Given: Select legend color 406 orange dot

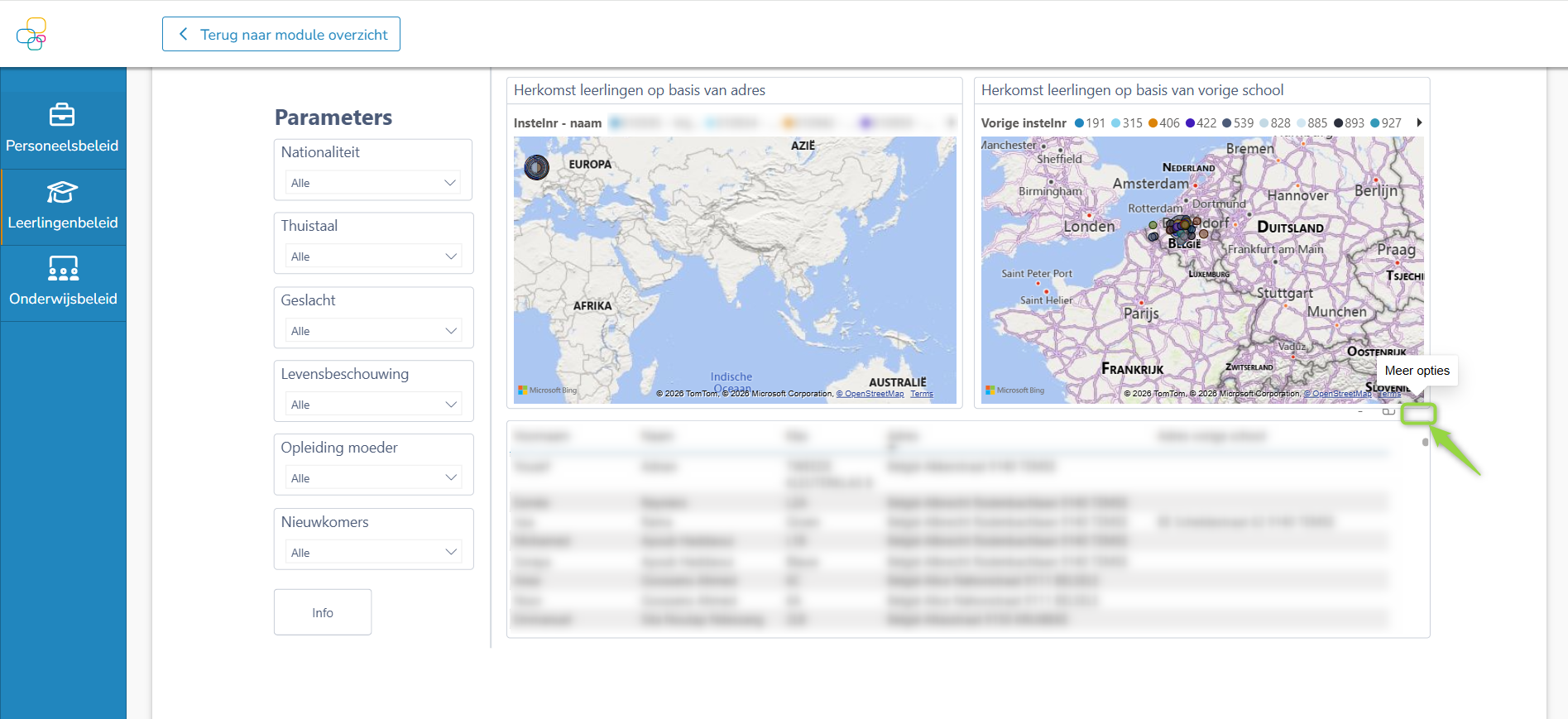Looking at the screenshot, I should [1153, 123].
